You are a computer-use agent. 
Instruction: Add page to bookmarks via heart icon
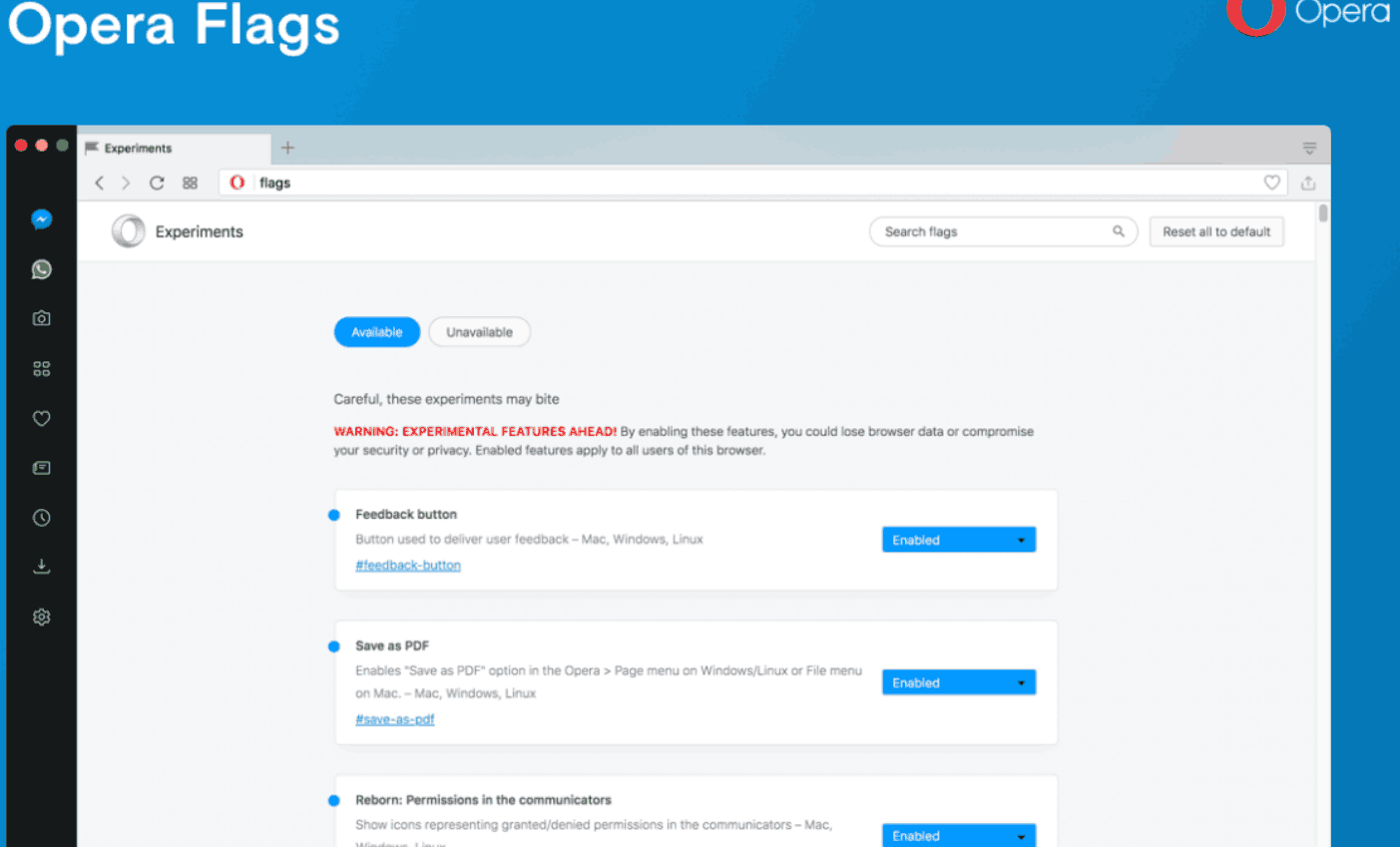(1271, 183)
